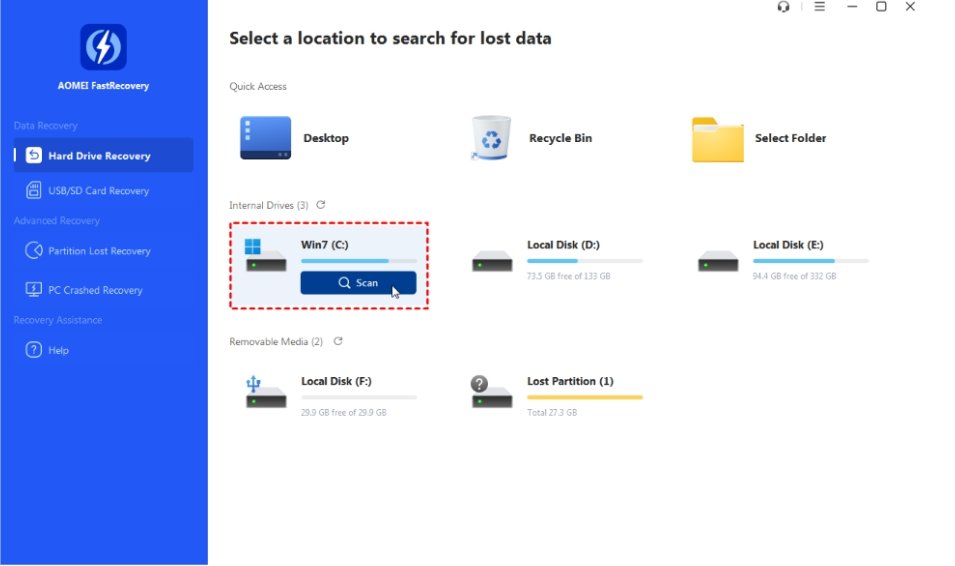Select the Lost Partition (1) drive icon
Image resolution: width=955 pixels, height=566 pixels.
pos(491,391)
